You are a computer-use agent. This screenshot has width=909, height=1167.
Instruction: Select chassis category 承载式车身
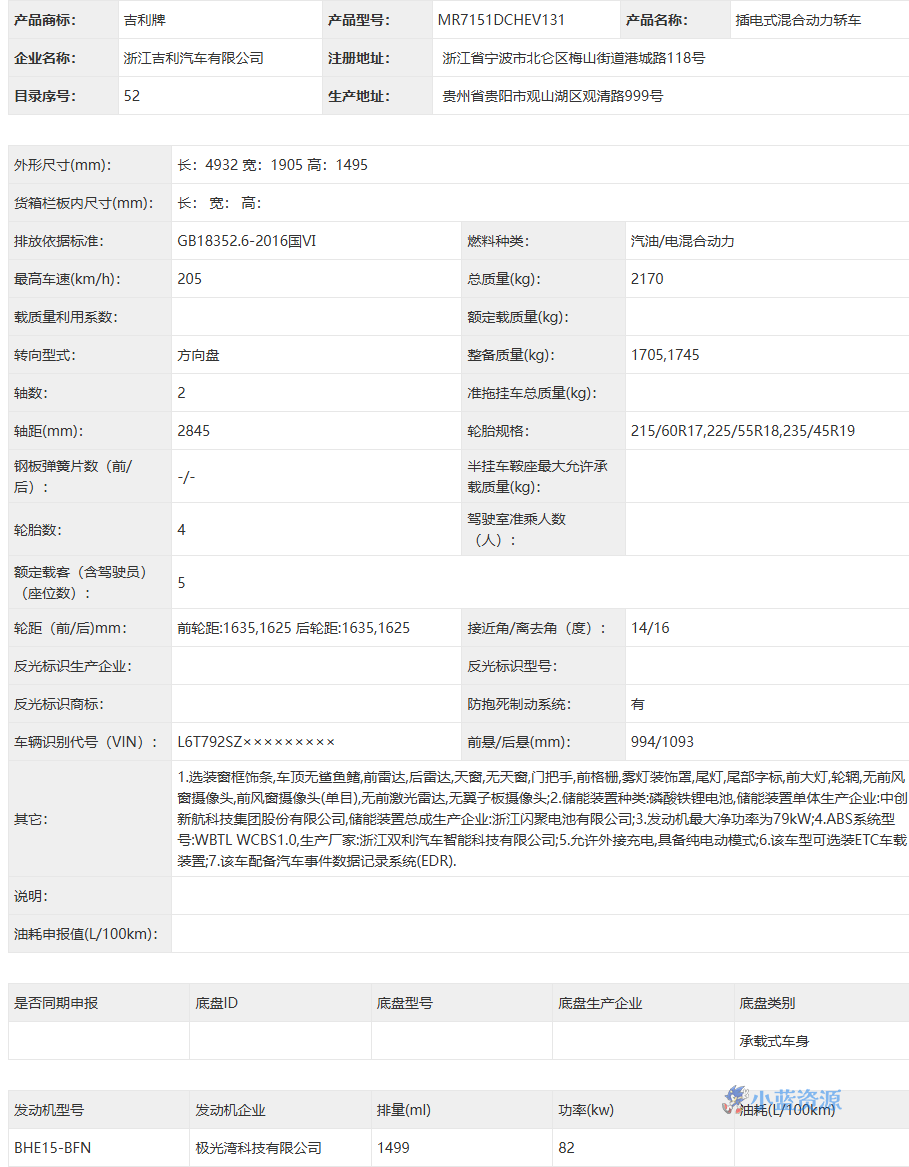point(774,1041)
